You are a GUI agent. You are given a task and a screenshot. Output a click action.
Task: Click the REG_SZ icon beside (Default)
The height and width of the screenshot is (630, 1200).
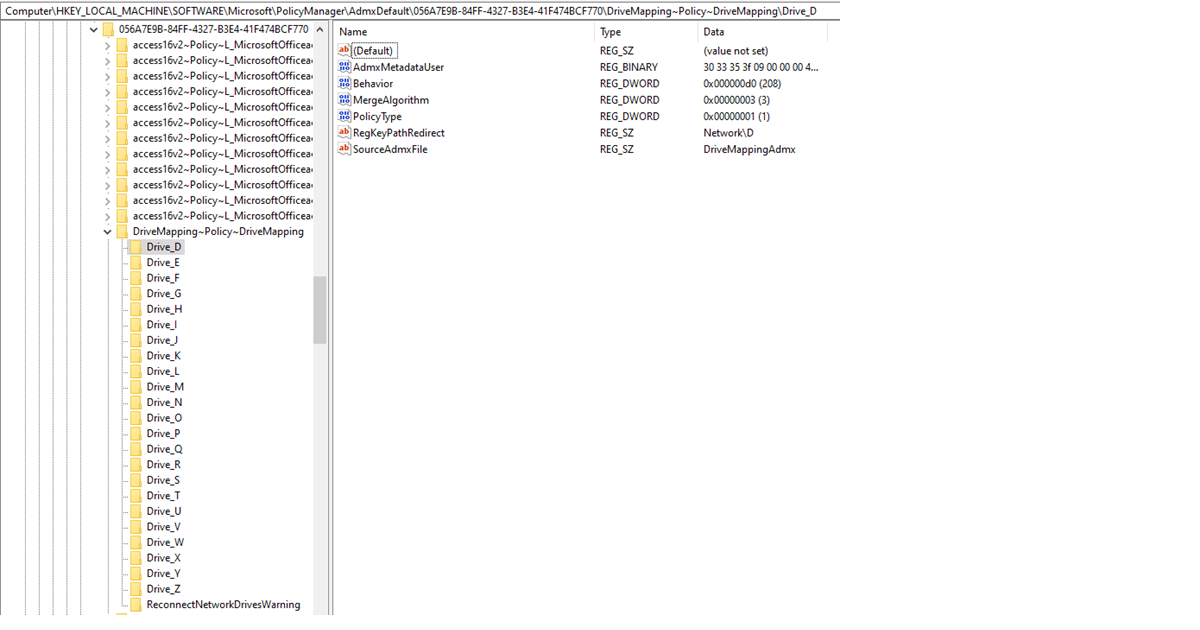(345, 50)
